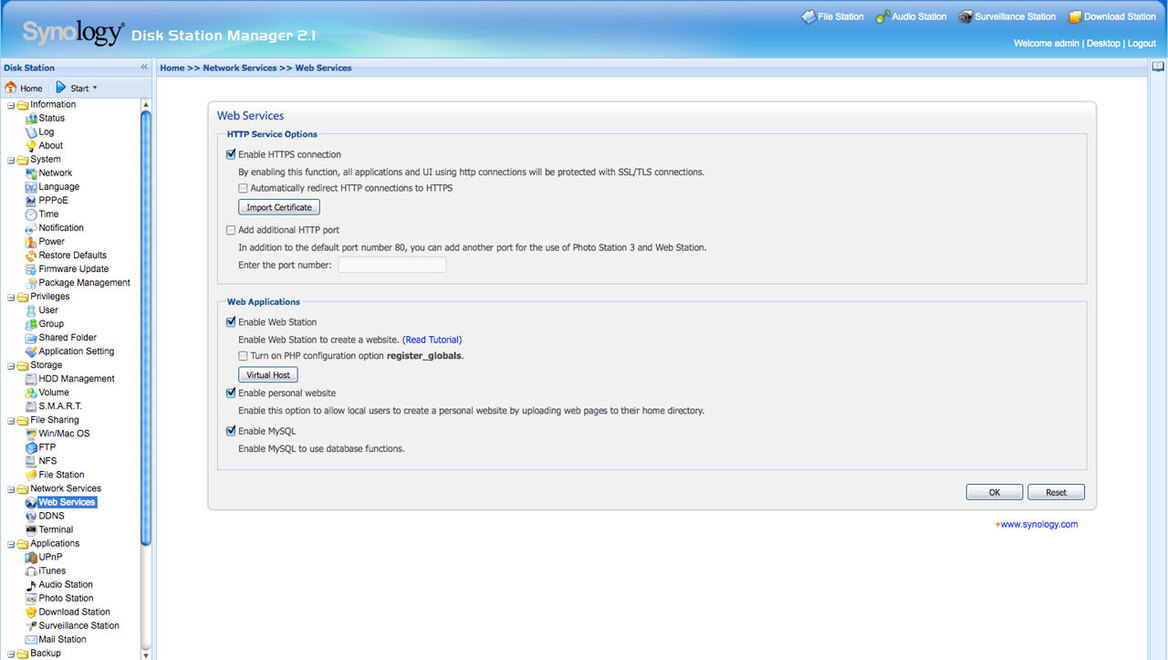
Task: Click Network Services in breadcrumb
Action: [x=239, y=68]
